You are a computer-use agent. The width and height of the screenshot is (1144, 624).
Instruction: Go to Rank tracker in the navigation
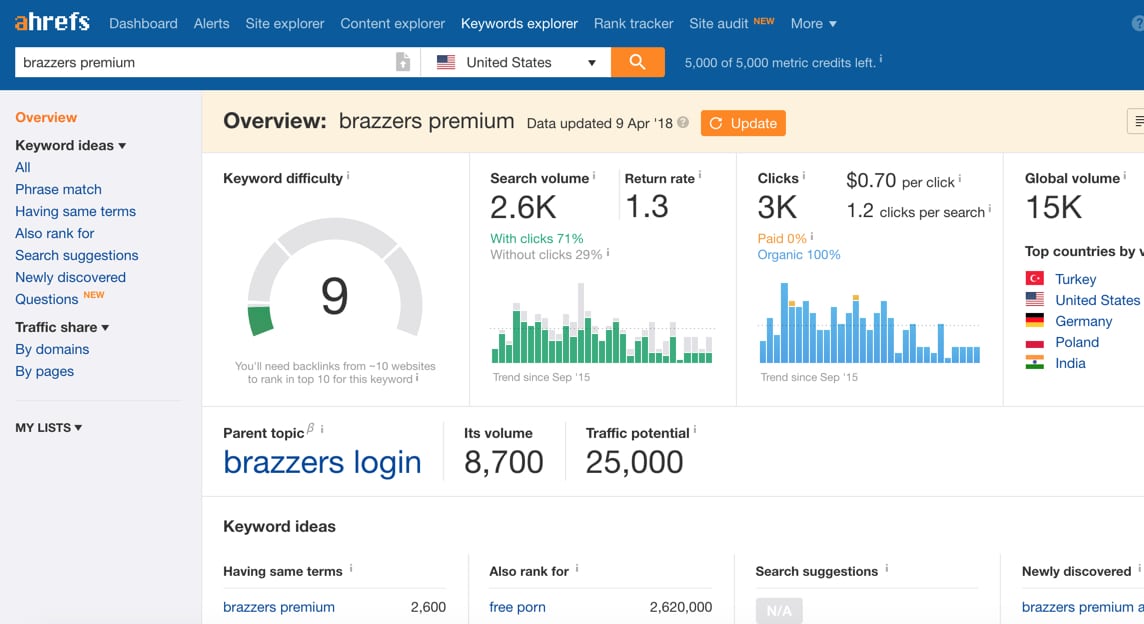[x=633, y=23]
